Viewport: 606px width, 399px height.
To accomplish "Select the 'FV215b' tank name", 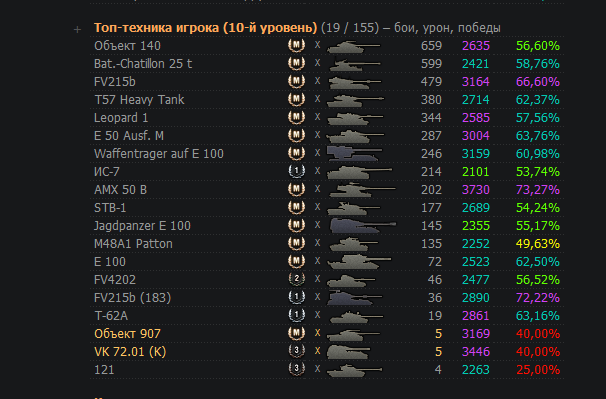I will click(x=115, y=82).
